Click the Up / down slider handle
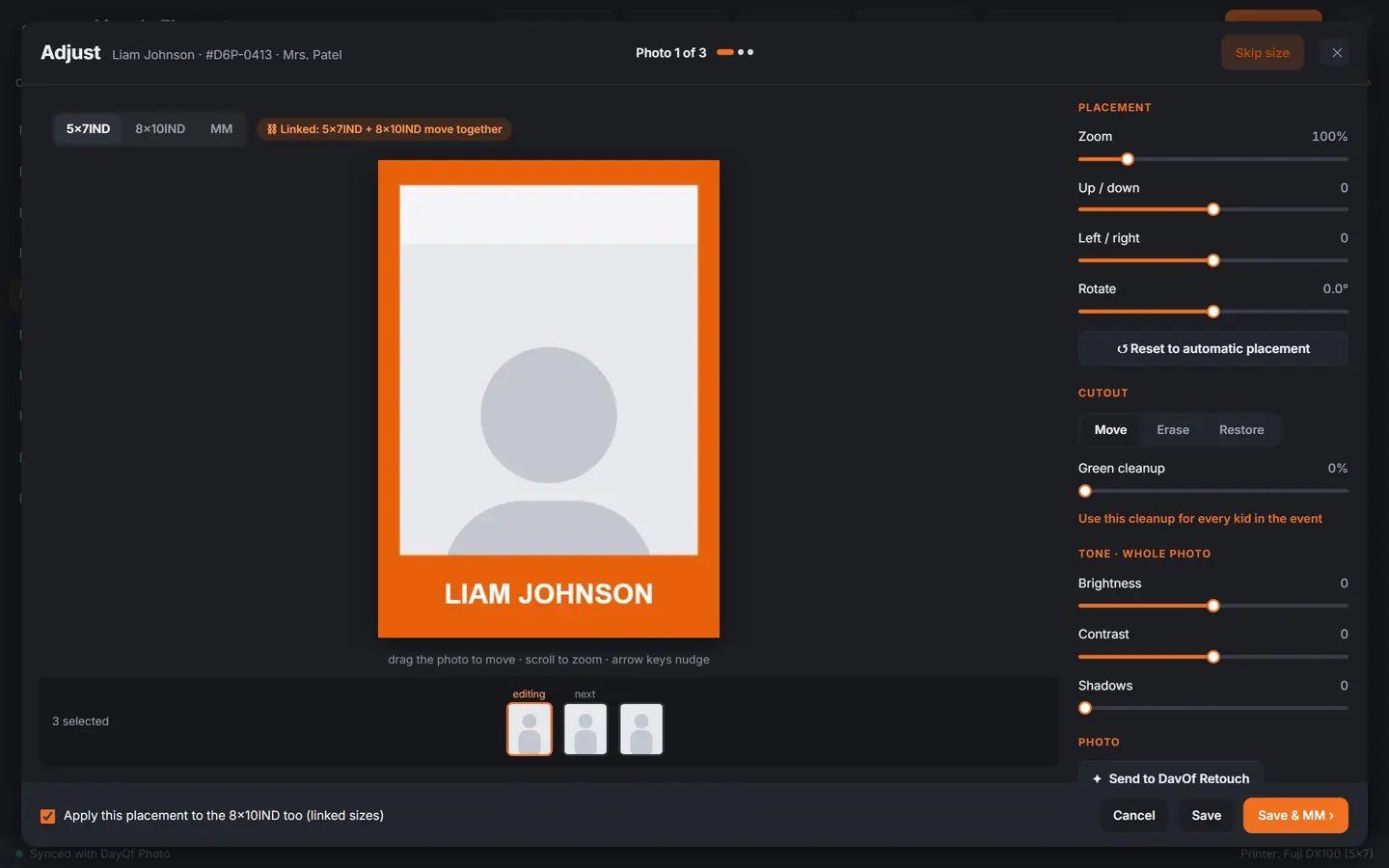 point(1213,209)
